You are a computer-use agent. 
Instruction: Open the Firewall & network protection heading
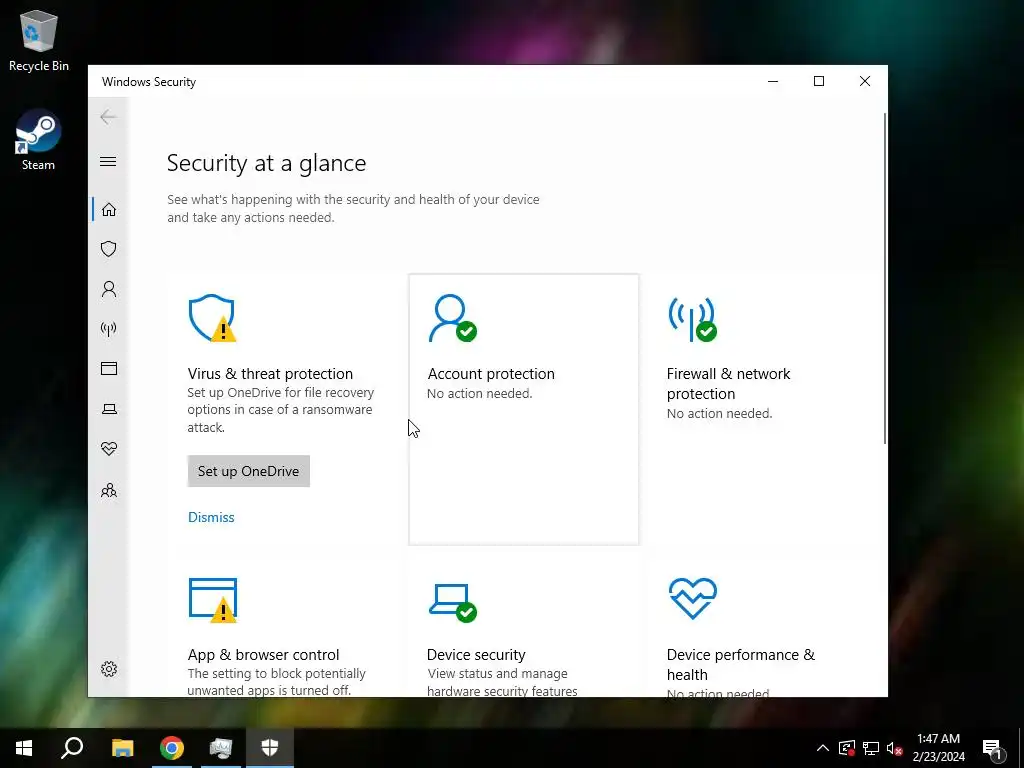pos(728,383)
